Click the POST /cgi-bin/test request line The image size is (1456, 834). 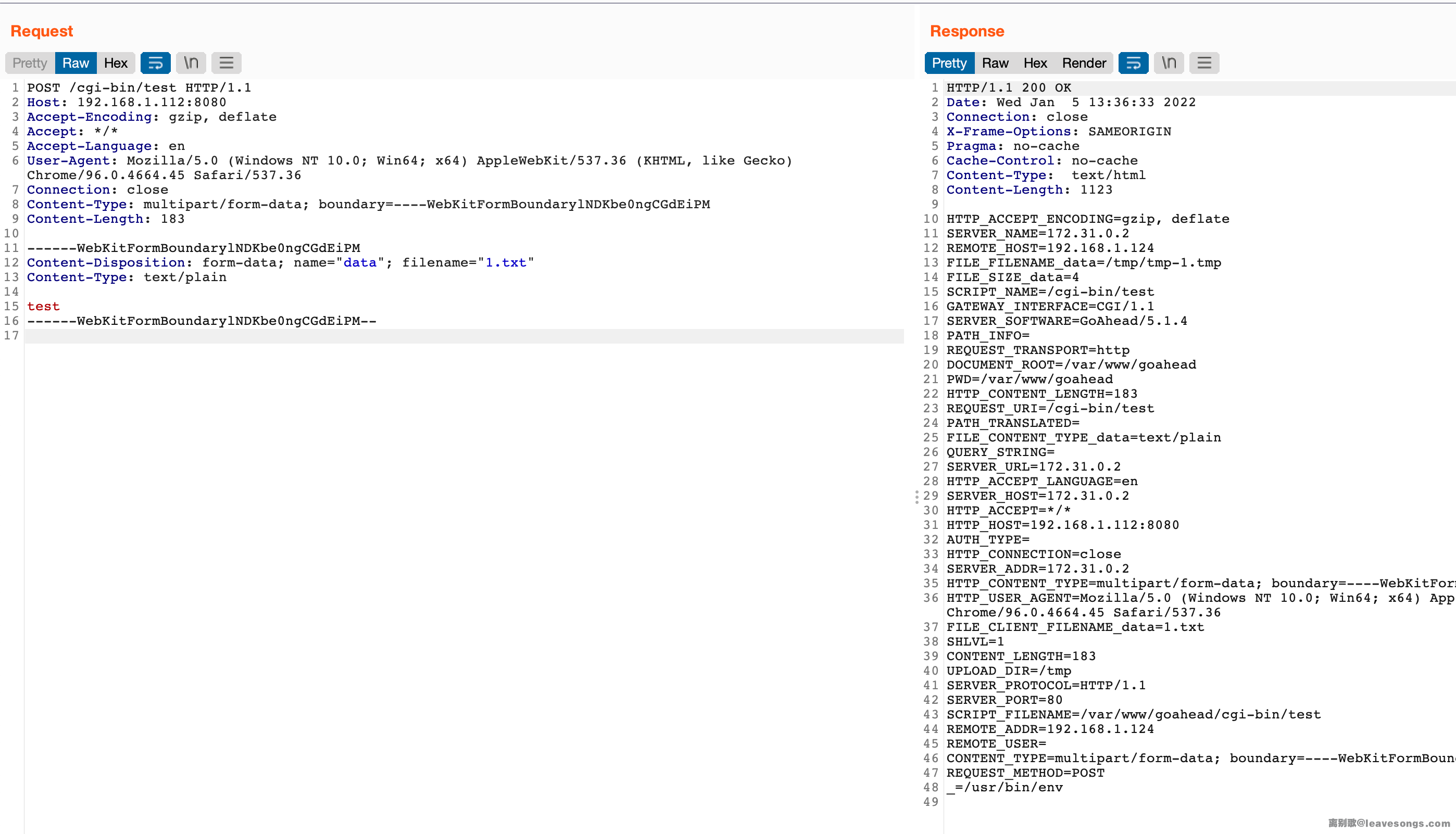click(139, 87)
